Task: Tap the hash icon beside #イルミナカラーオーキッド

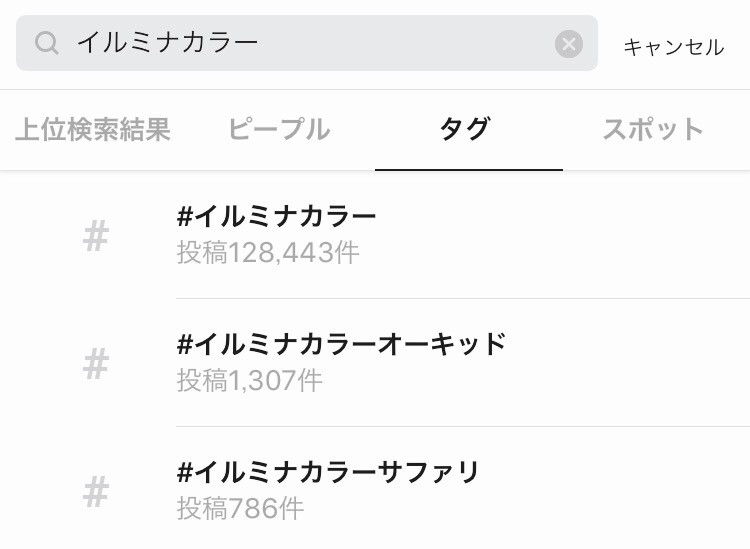Action: [x=95, y=365]
